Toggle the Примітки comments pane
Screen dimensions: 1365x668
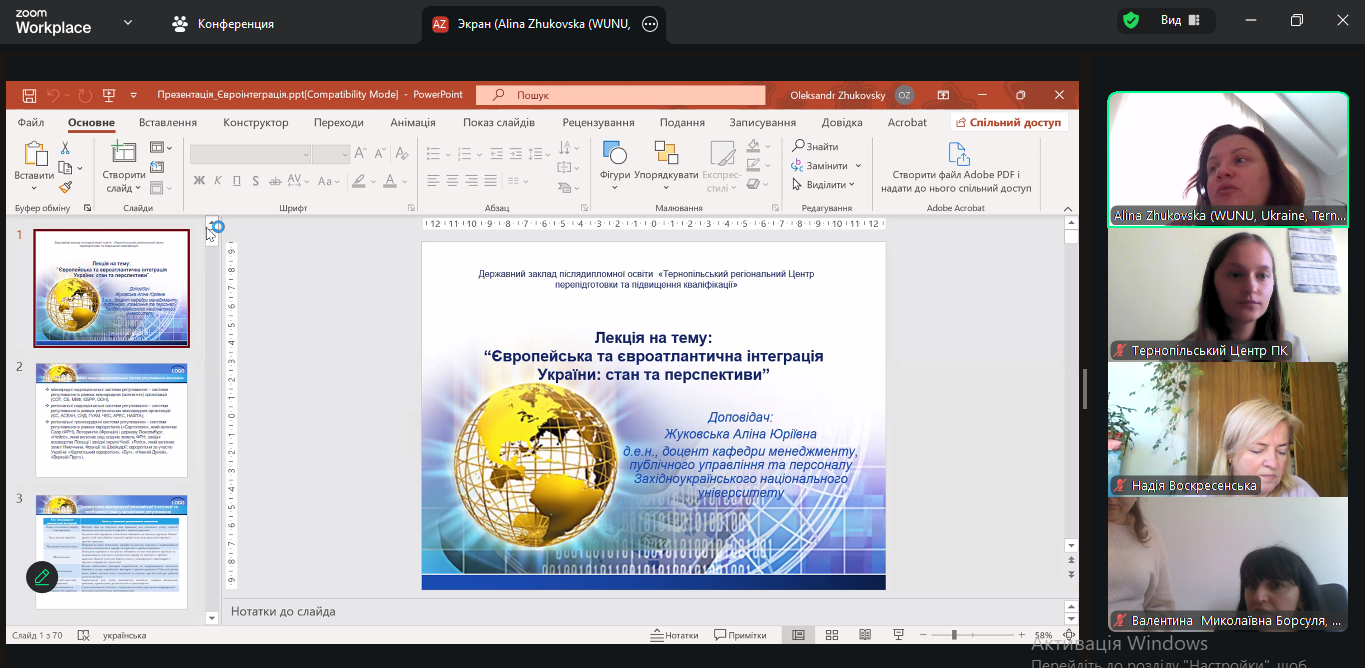[x=740, y=635]
